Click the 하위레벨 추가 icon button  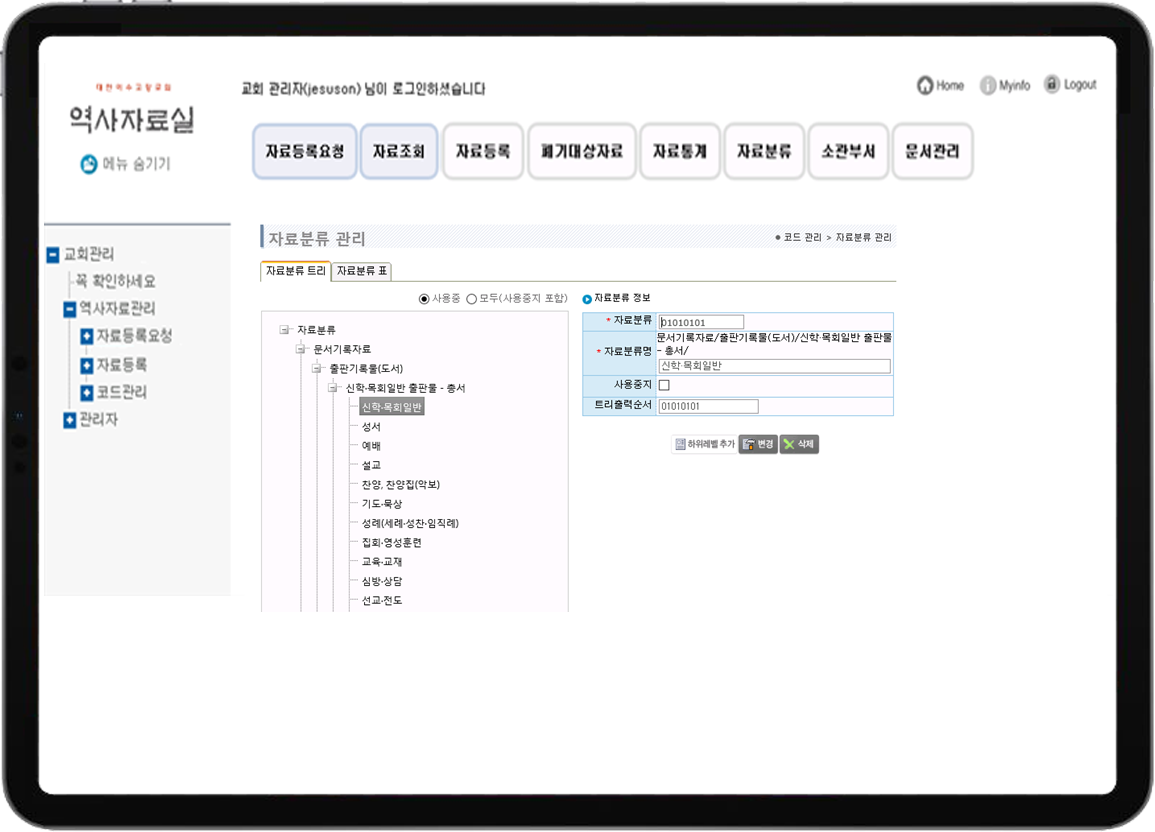coord(681,444)
